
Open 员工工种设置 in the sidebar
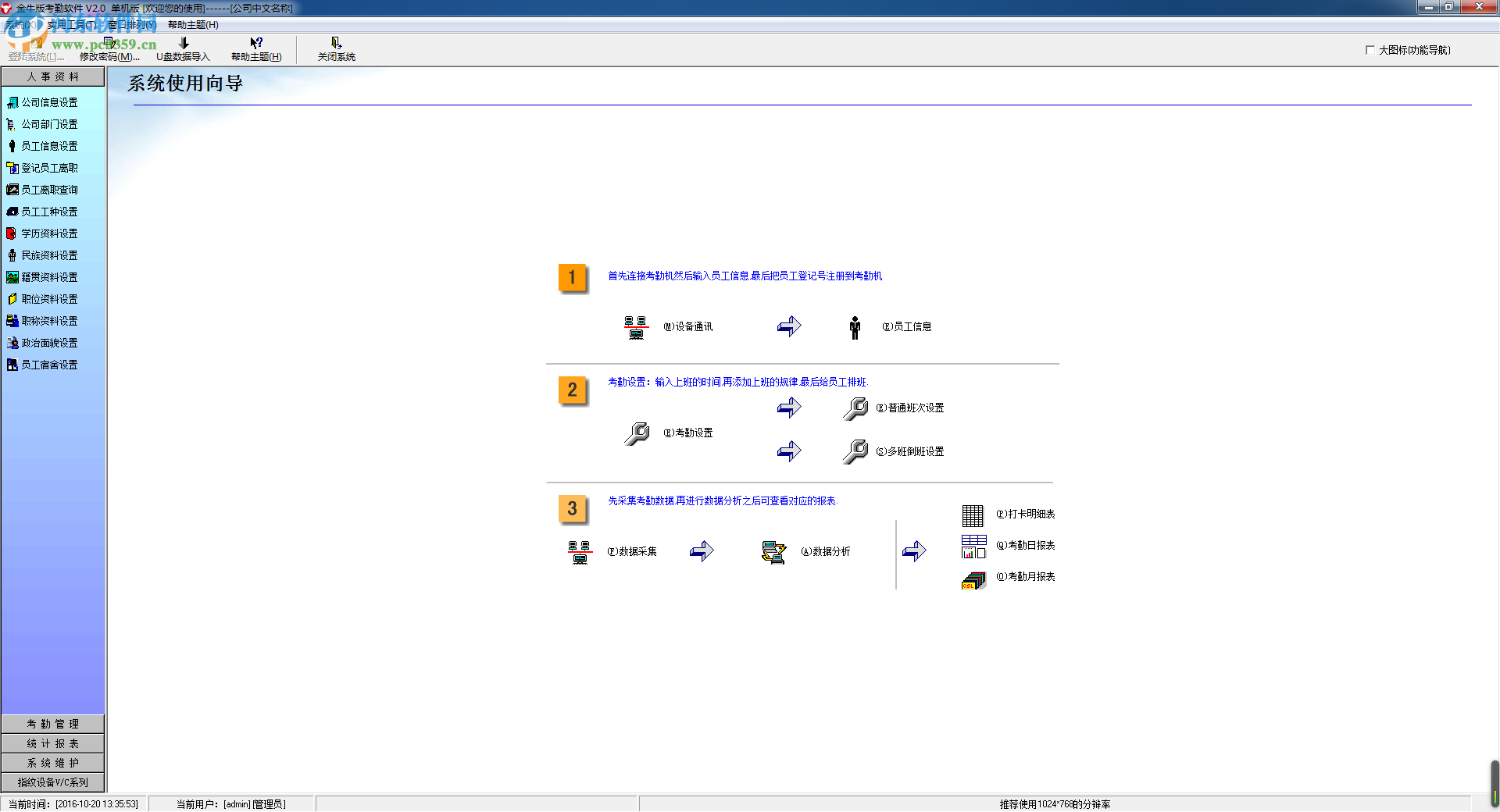[x=43, y=212]
